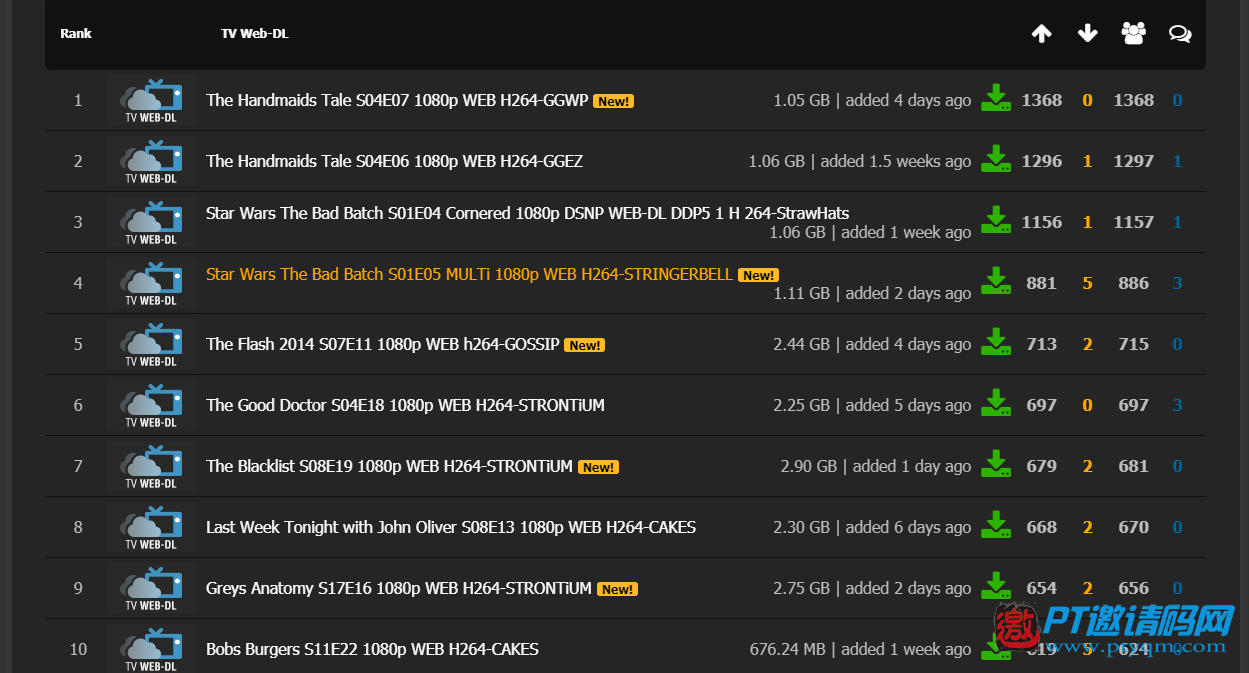Screen dimensions: 1249x673
Task: Click seeder count 881 for Bad Batch S01E05
Action: tap(1041, 283)
